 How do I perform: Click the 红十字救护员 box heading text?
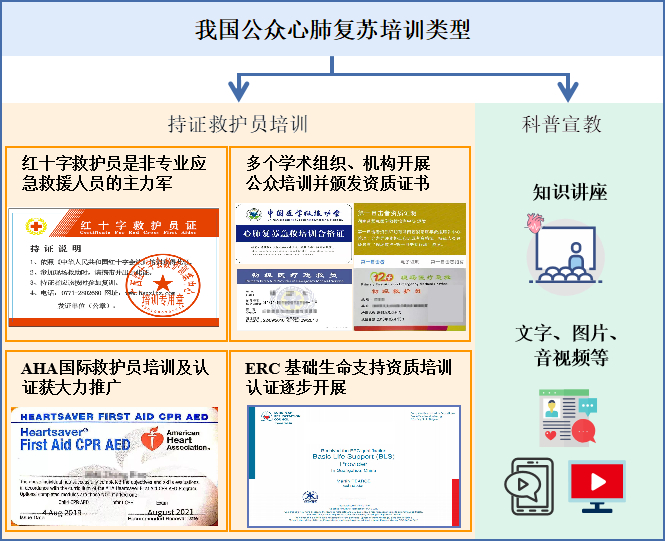coord(115,173)
